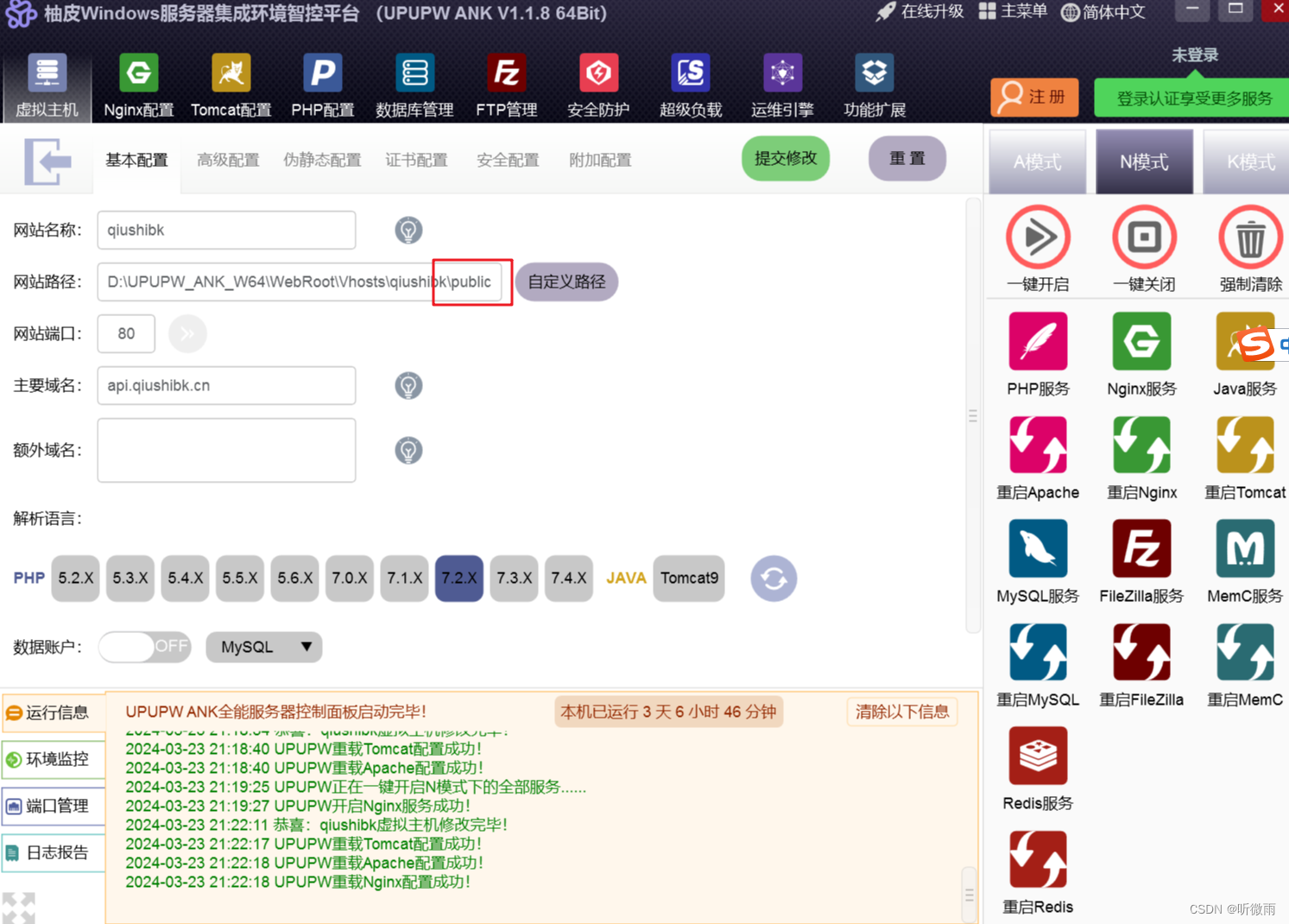
Task: Click 一键开启 start-all icon
Action: click(x=1038, y=237)
